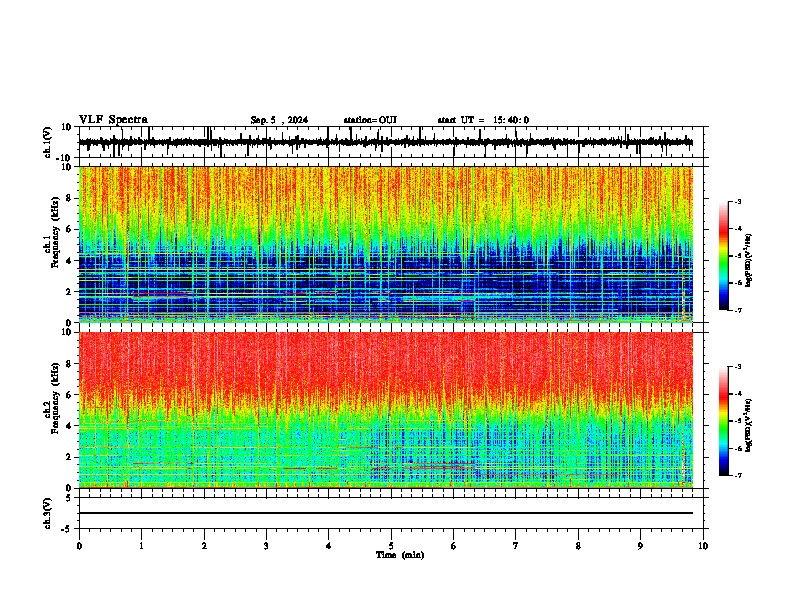Screen dimensions: 792x612
Task: Click the "VLF Spectra" plot title
Action: tap(113, 120)
